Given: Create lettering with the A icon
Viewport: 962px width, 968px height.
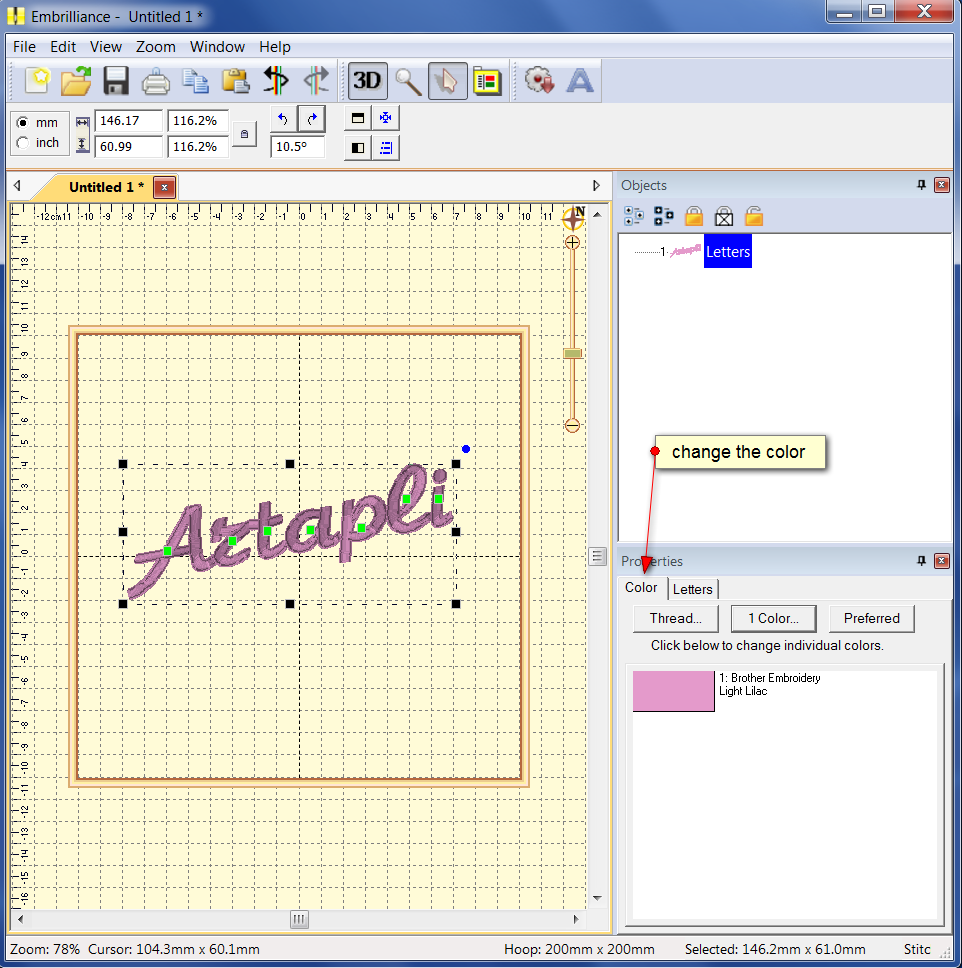Looking at the screenshot, I should click(x=580, y=81).
